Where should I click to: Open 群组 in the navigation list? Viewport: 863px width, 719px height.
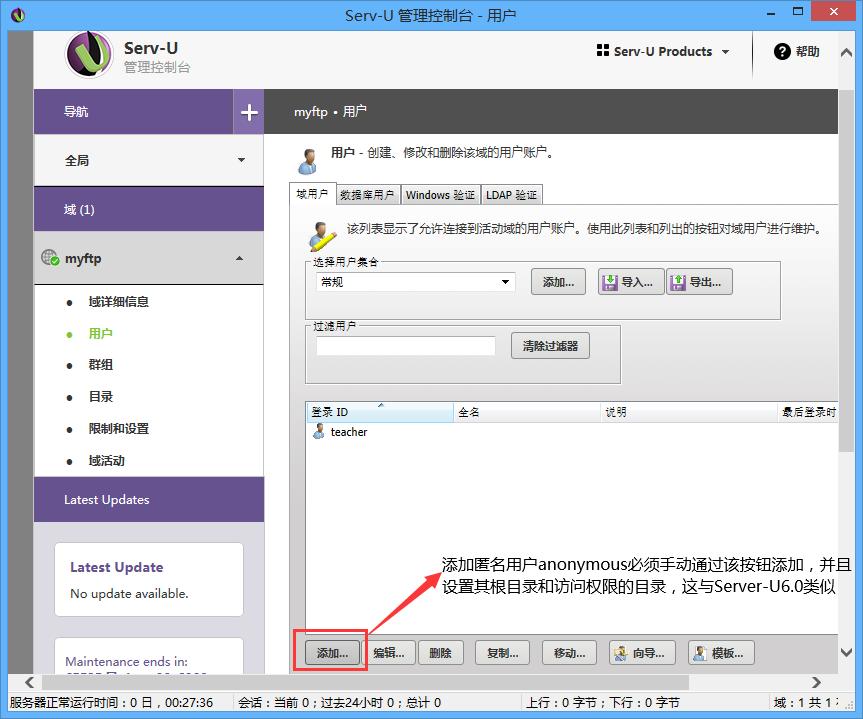pyautogui.click(x=100, y=364)
